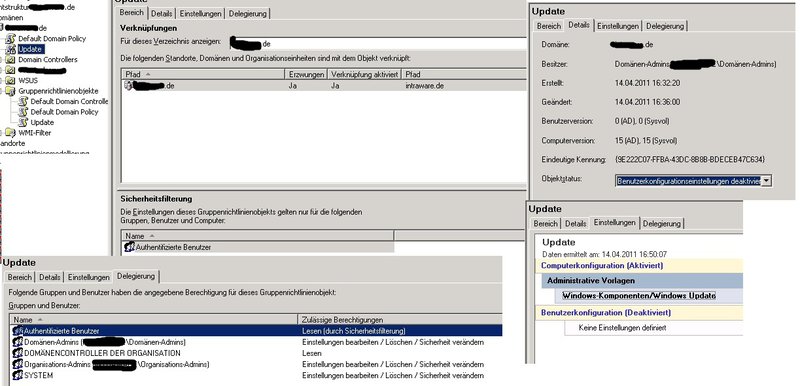Image resolution: width=800 pixels, height=386 pixels.
Task: Click the Gruppenrichtlinienobjekte folder icon
Action: click(10, 91)
